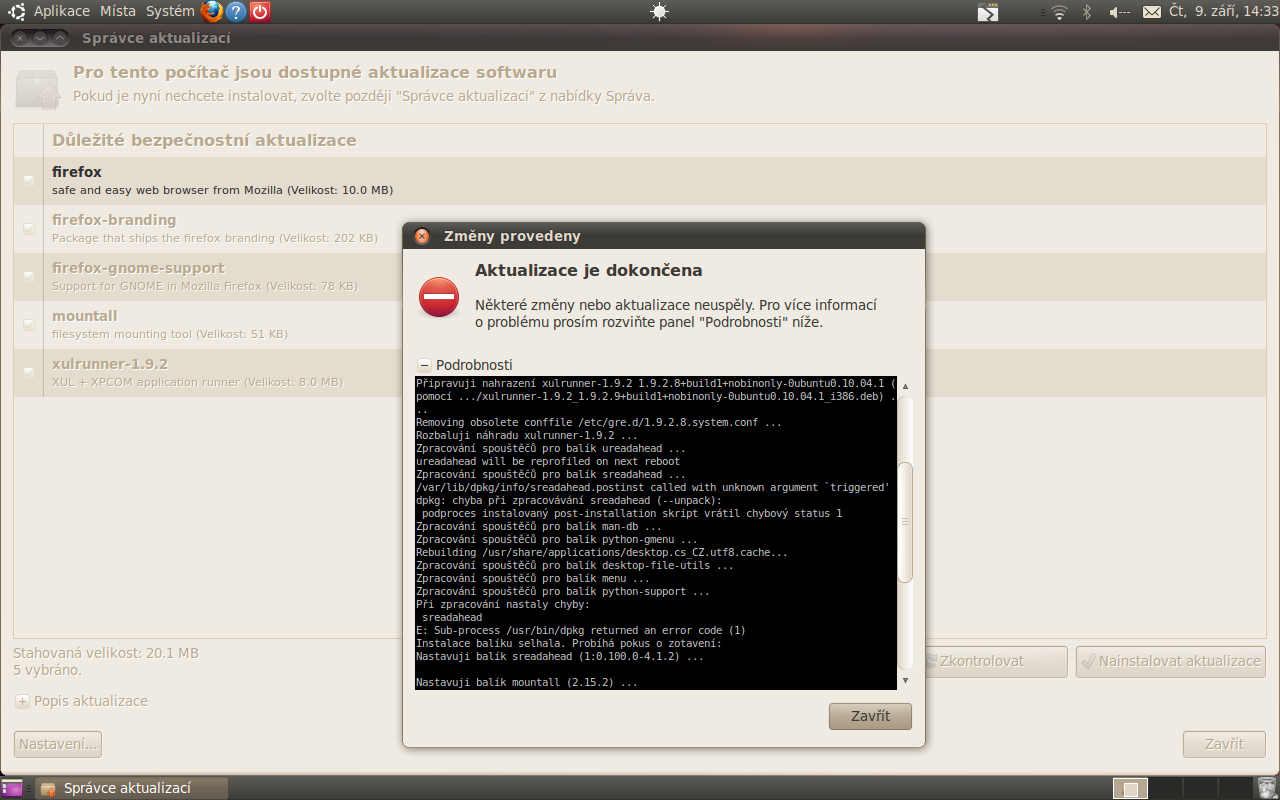
Task: Click the Zavřít button in the dialog
Action: click(x=870, y=716)
